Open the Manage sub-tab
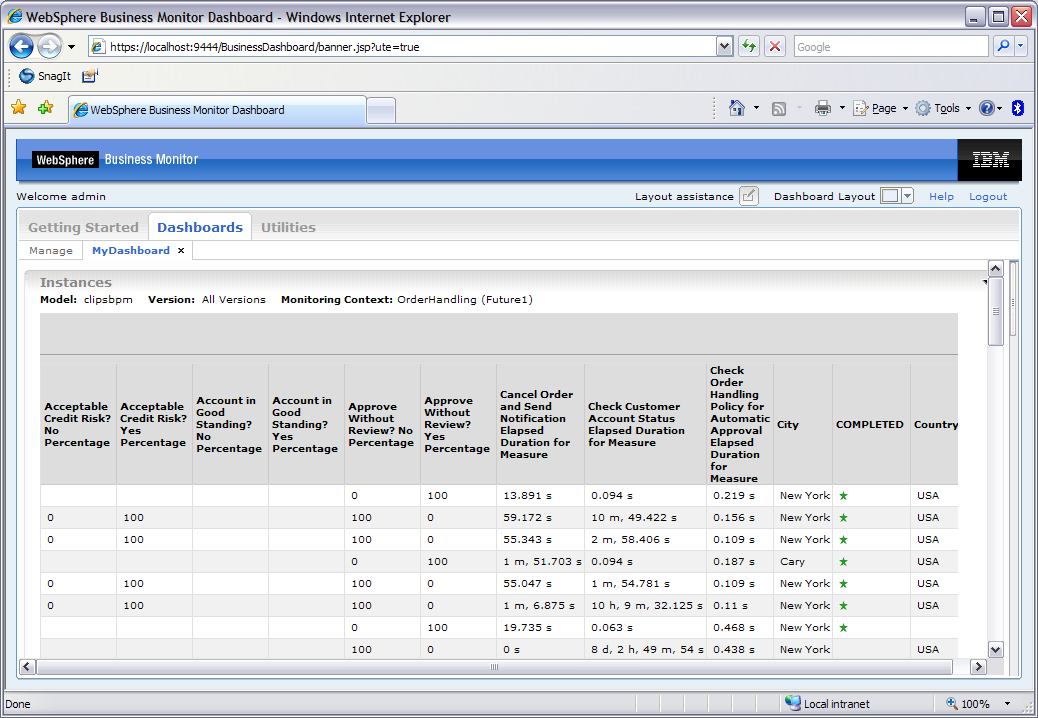The image size is (1038, 718). click(x=51, y=251)
